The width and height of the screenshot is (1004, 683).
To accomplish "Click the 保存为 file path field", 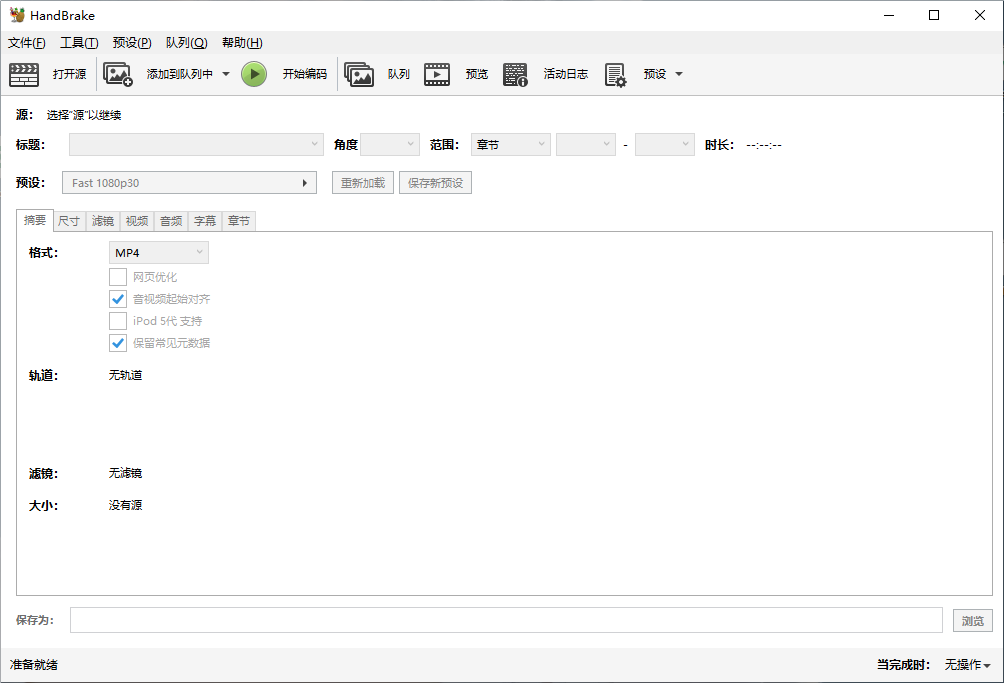I will [x=506, y=620].
